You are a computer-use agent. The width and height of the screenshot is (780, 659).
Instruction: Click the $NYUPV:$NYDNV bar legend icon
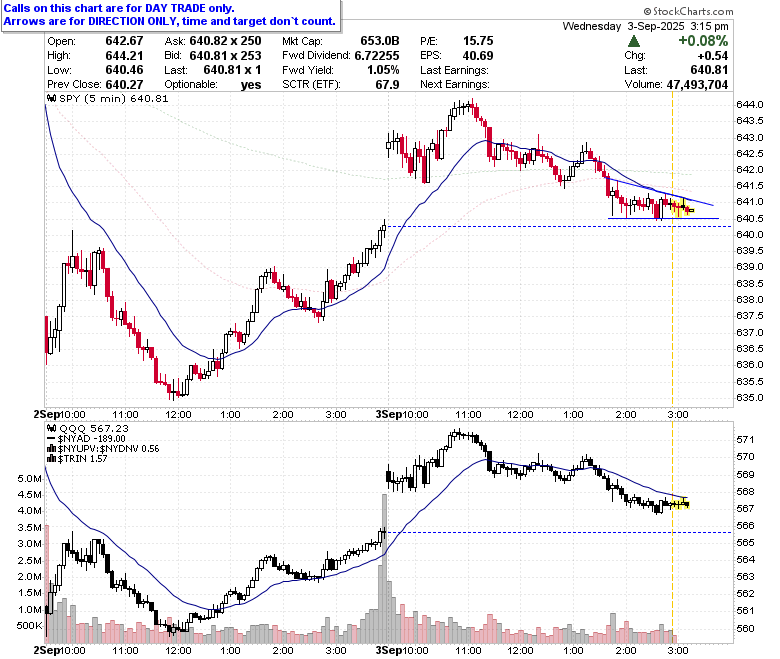52,449
